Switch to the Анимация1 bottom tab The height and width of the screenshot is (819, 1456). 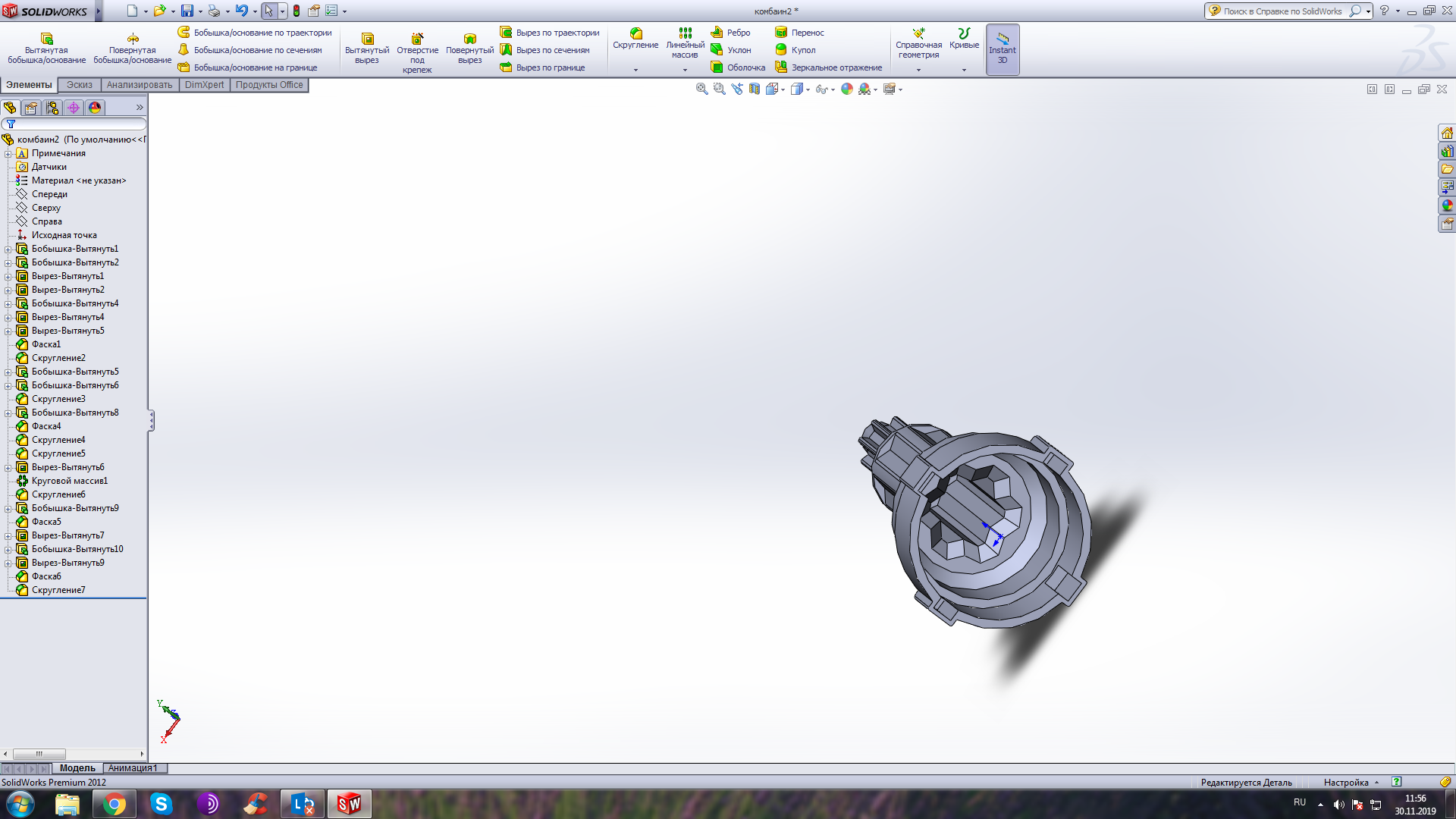point(133,768)
